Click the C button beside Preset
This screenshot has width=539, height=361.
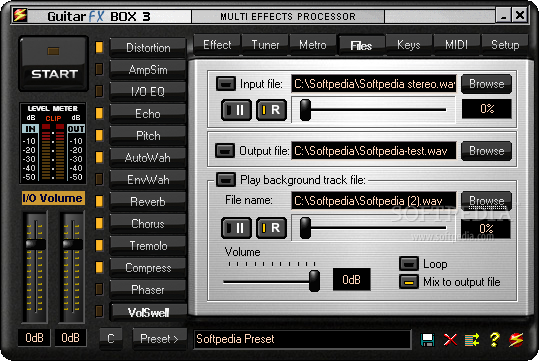click(x=111, y=339)
